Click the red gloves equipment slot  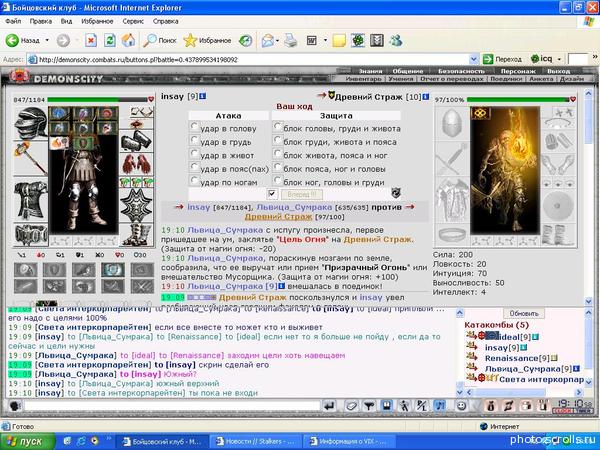(137, 164)
